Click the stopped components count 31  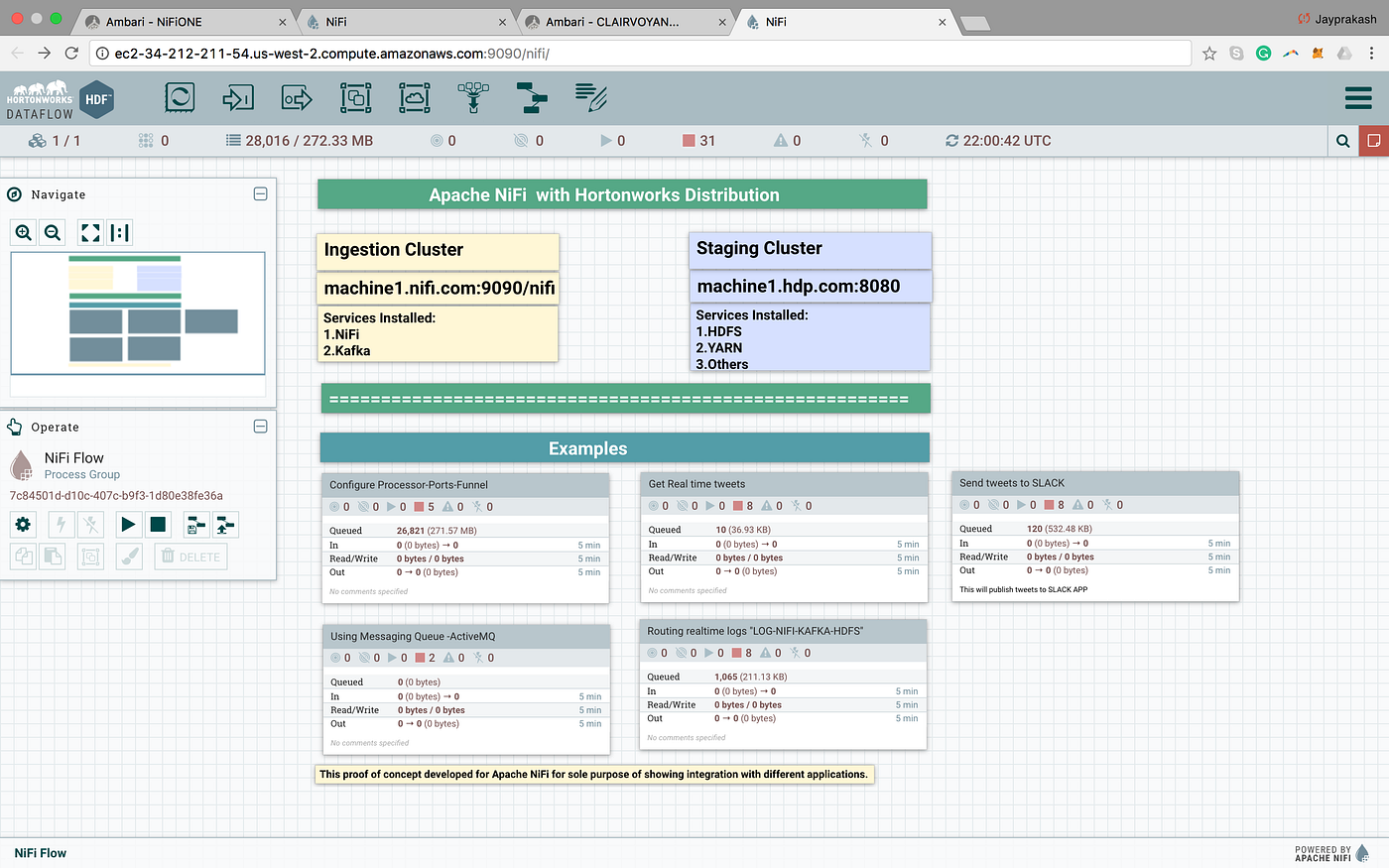coord(698,141)
